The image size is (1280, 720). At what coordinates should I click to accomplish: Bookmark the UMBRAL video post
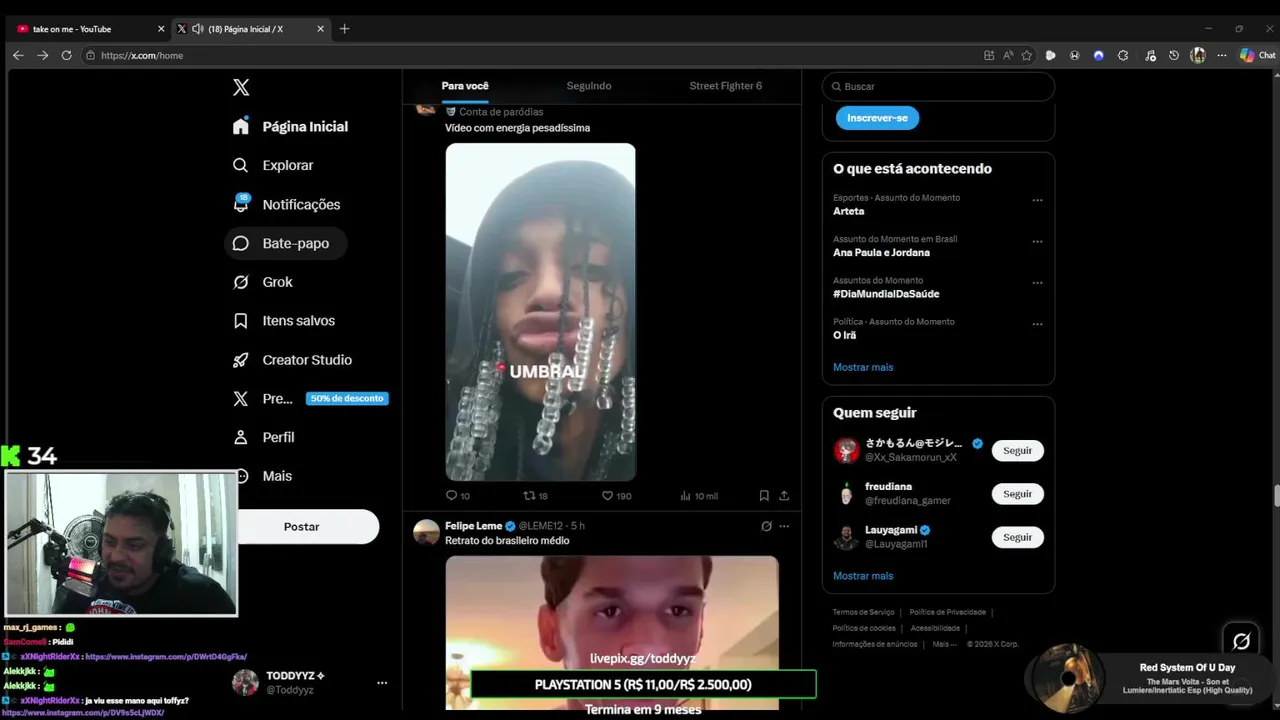(764, 495)
